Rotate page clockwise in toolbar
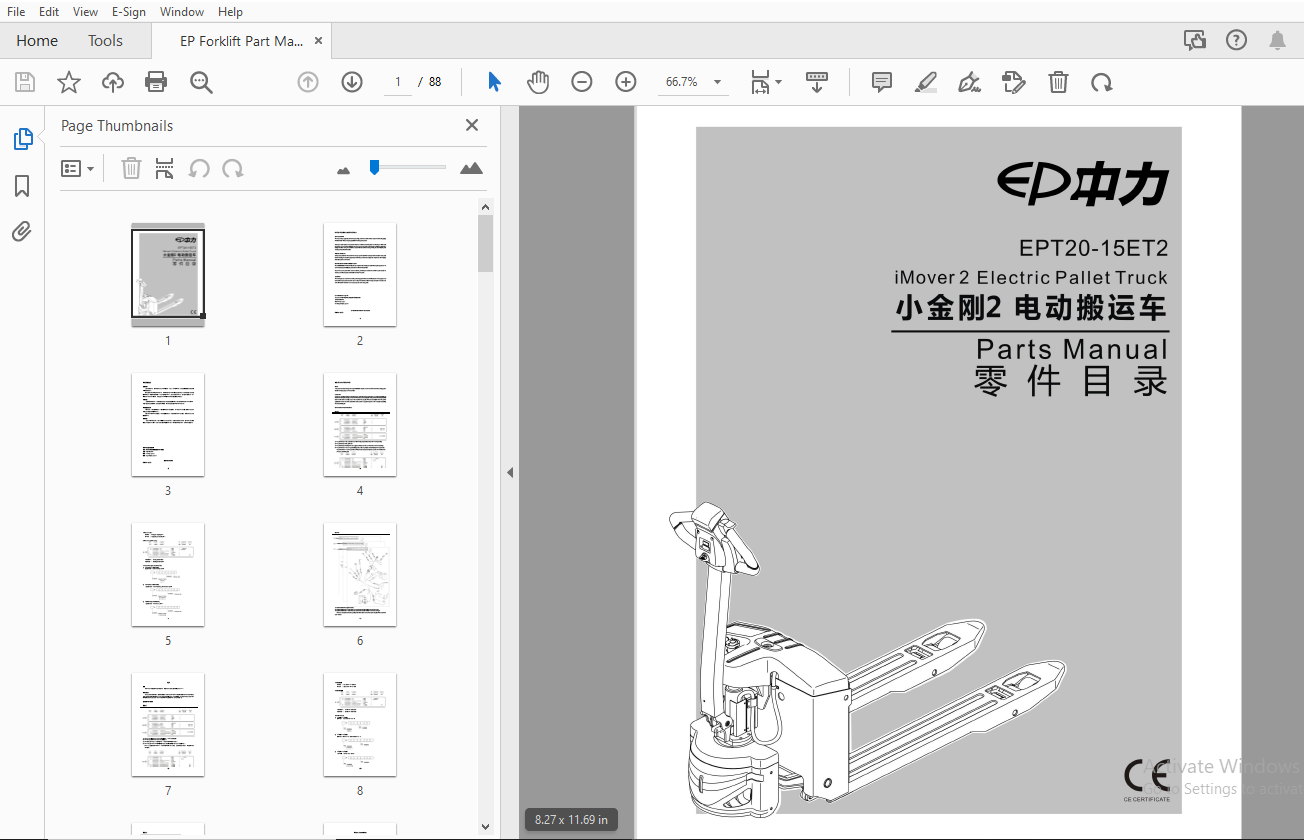This screenshot has height=840, width=1304. point(1102,82)
